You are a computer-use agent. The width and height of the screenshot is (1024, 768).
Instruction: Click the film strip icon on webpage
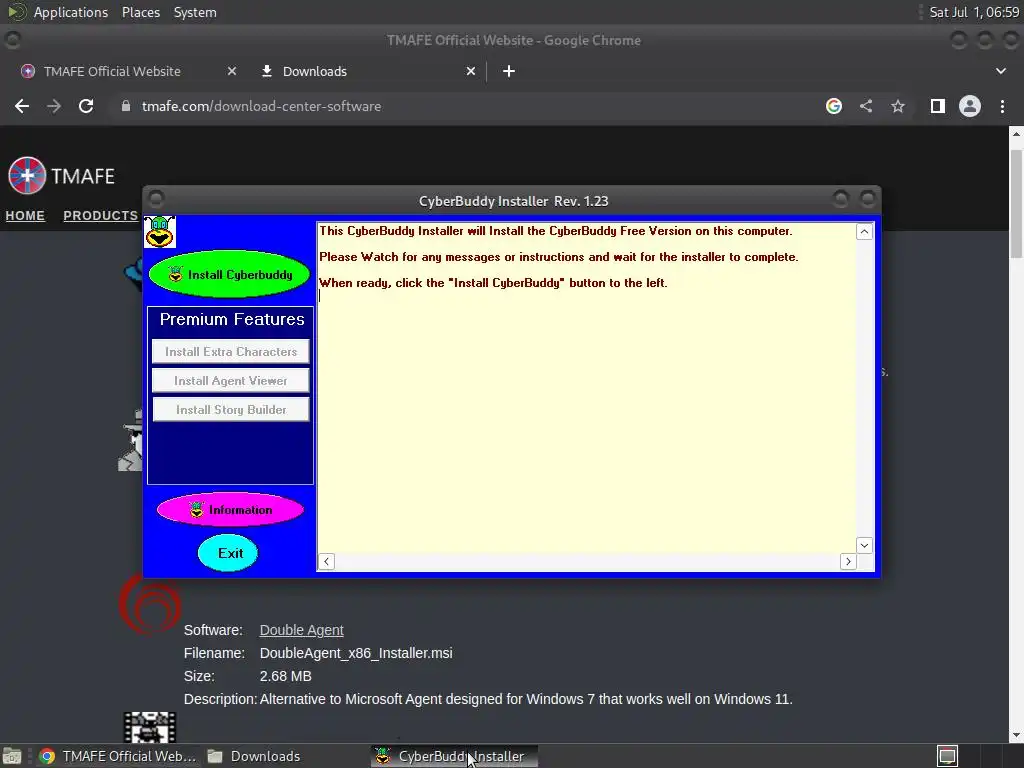[x=150, y=728]
